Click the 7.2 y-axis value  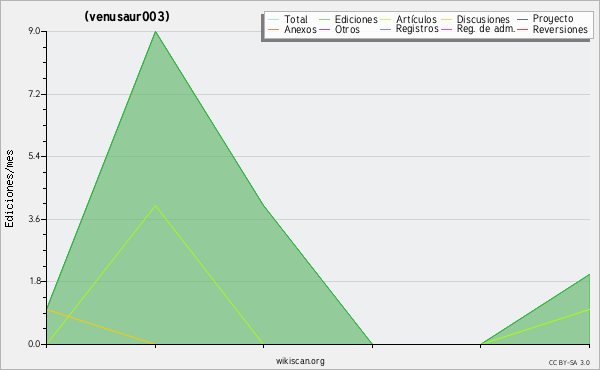click(34, 94)
